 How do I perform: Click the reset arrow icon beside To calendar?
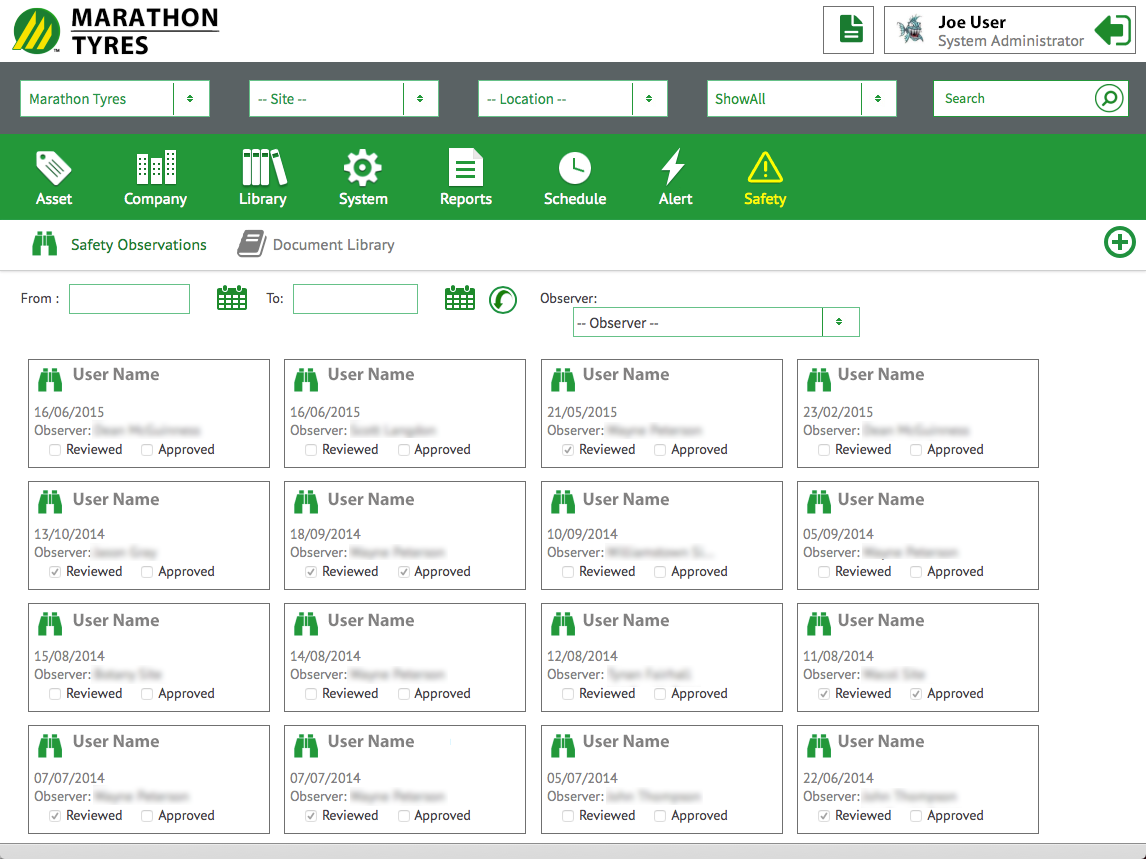pos(503,299)
